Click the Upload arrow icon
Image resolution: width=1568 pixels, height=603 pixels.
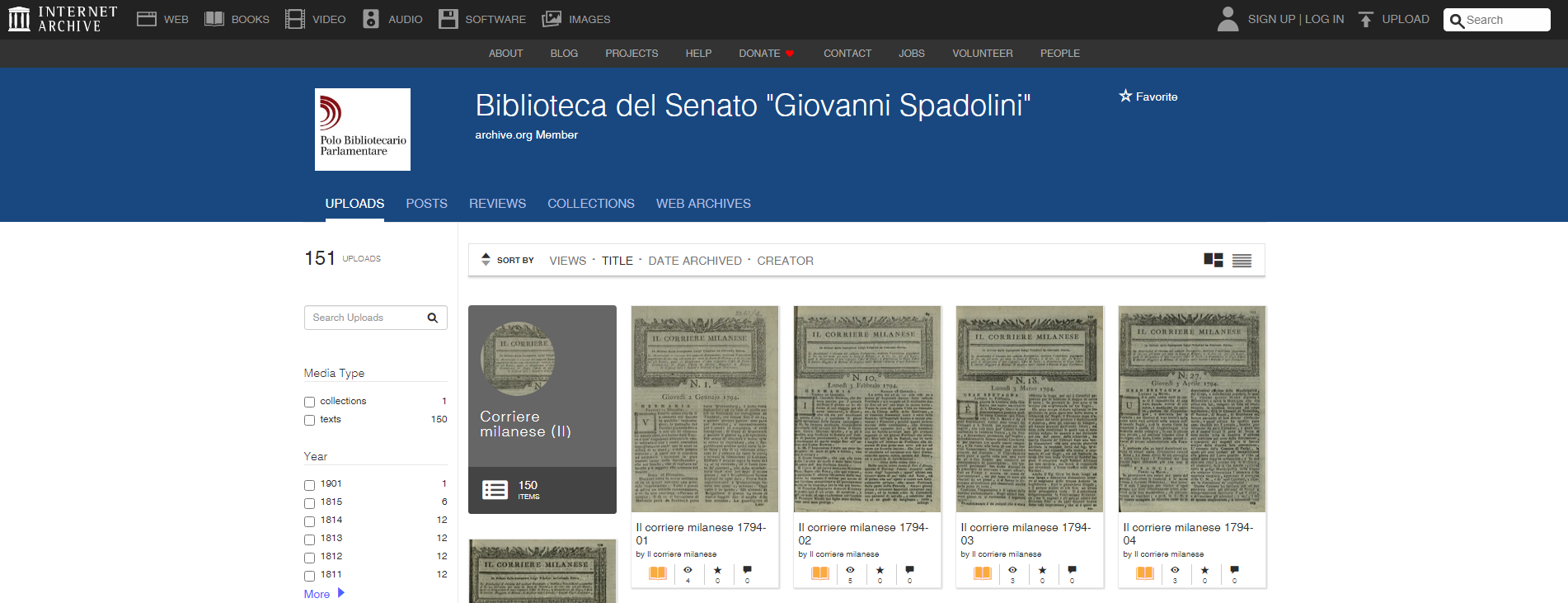pos(1366,19)
